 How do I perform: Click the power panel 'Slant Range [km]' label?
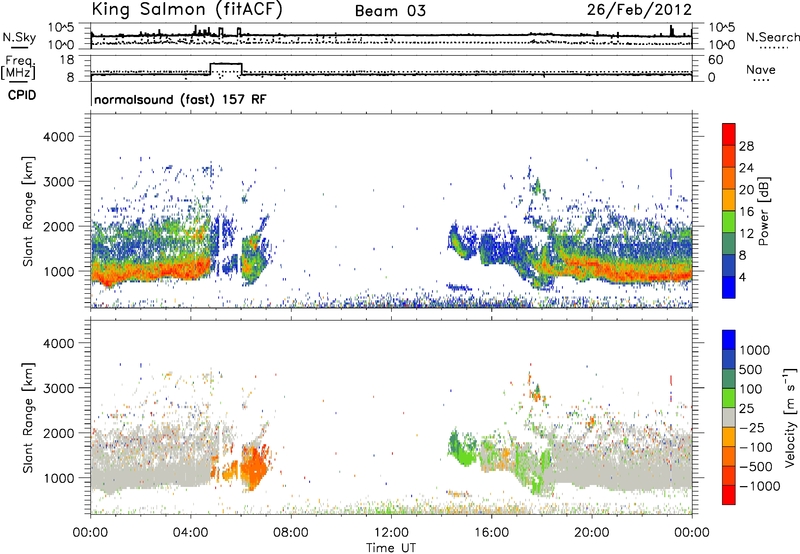click(x=28, y=211)
